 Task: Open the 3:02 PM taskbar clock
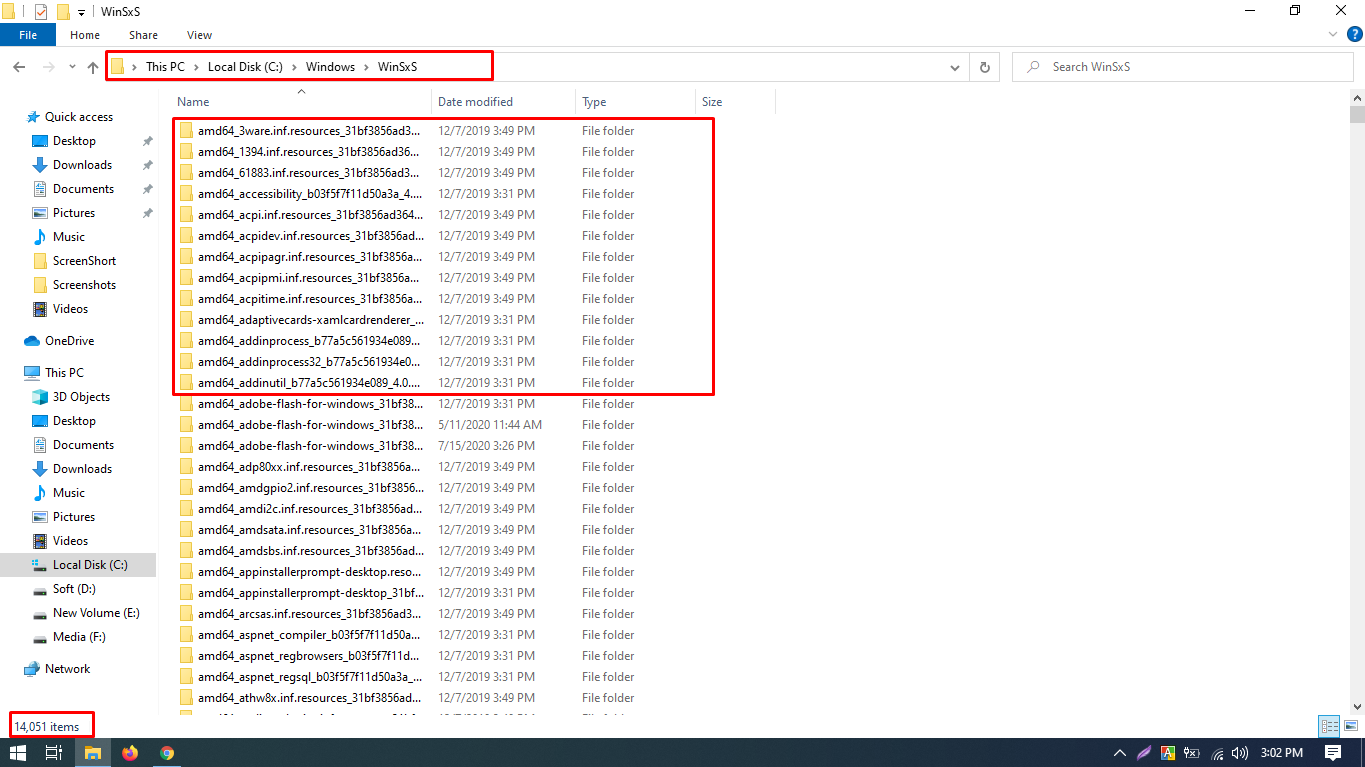[1282, 753]
